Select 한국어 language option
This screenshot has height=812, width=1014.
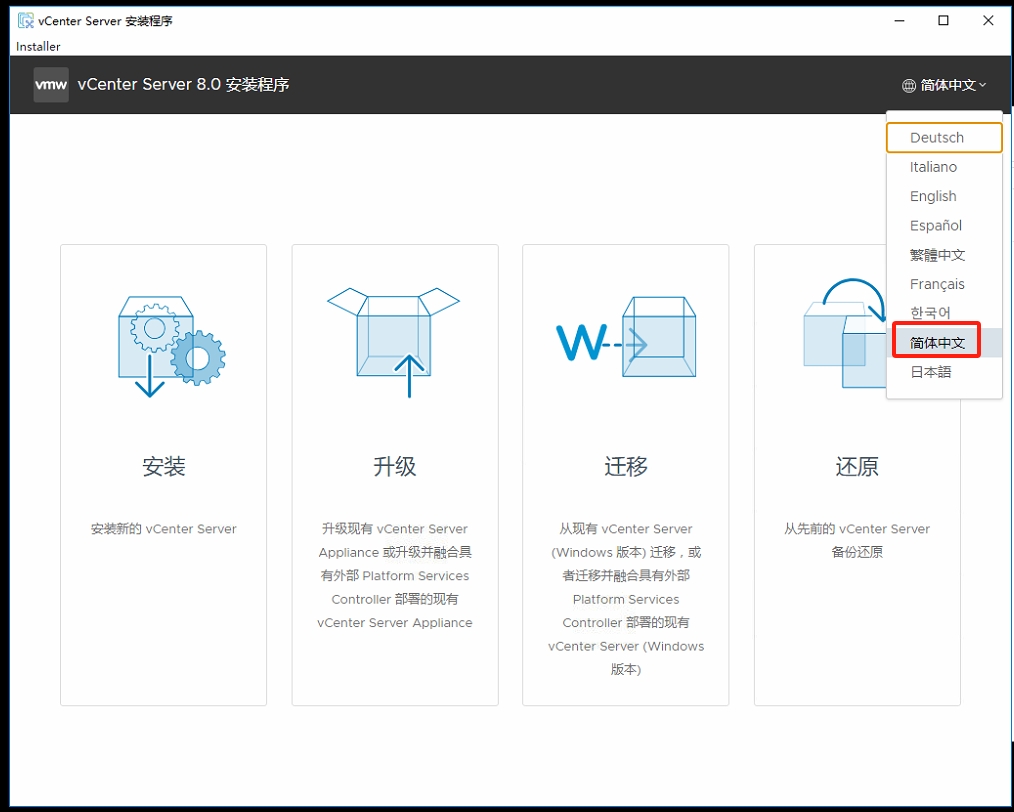944,313
